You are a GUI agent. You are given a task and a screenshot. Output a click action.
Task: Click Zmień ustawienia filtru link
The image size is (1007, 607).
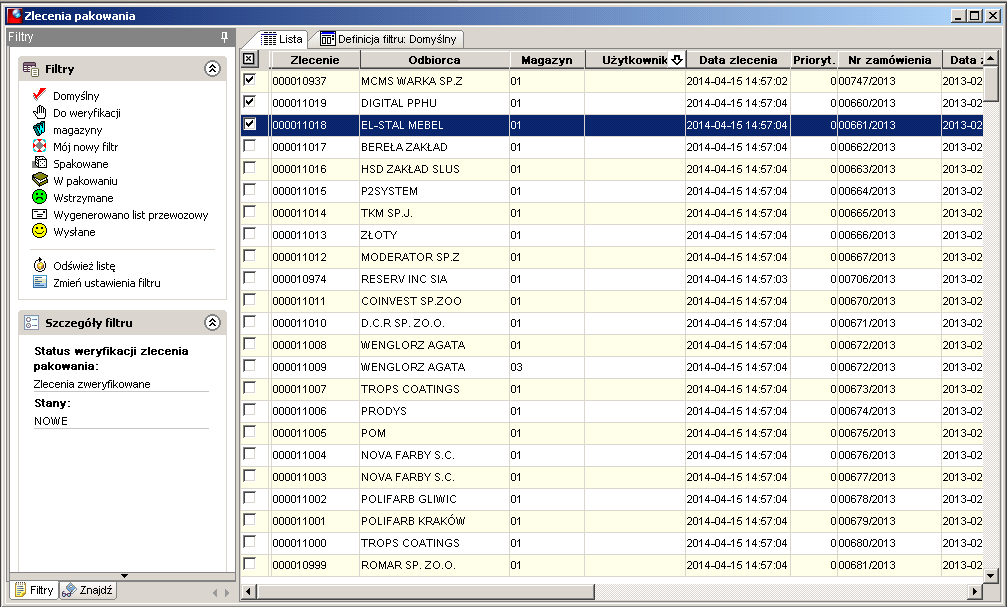tap(107, 283)
